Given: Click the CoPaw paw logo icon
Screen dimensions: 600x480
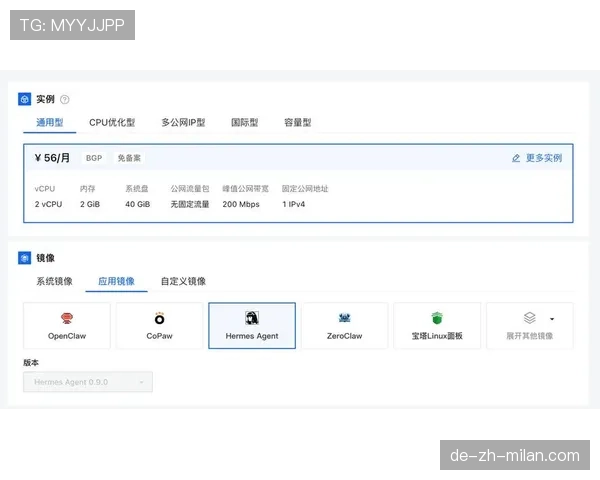Looking at the screenshot, I should click(160, 318).
